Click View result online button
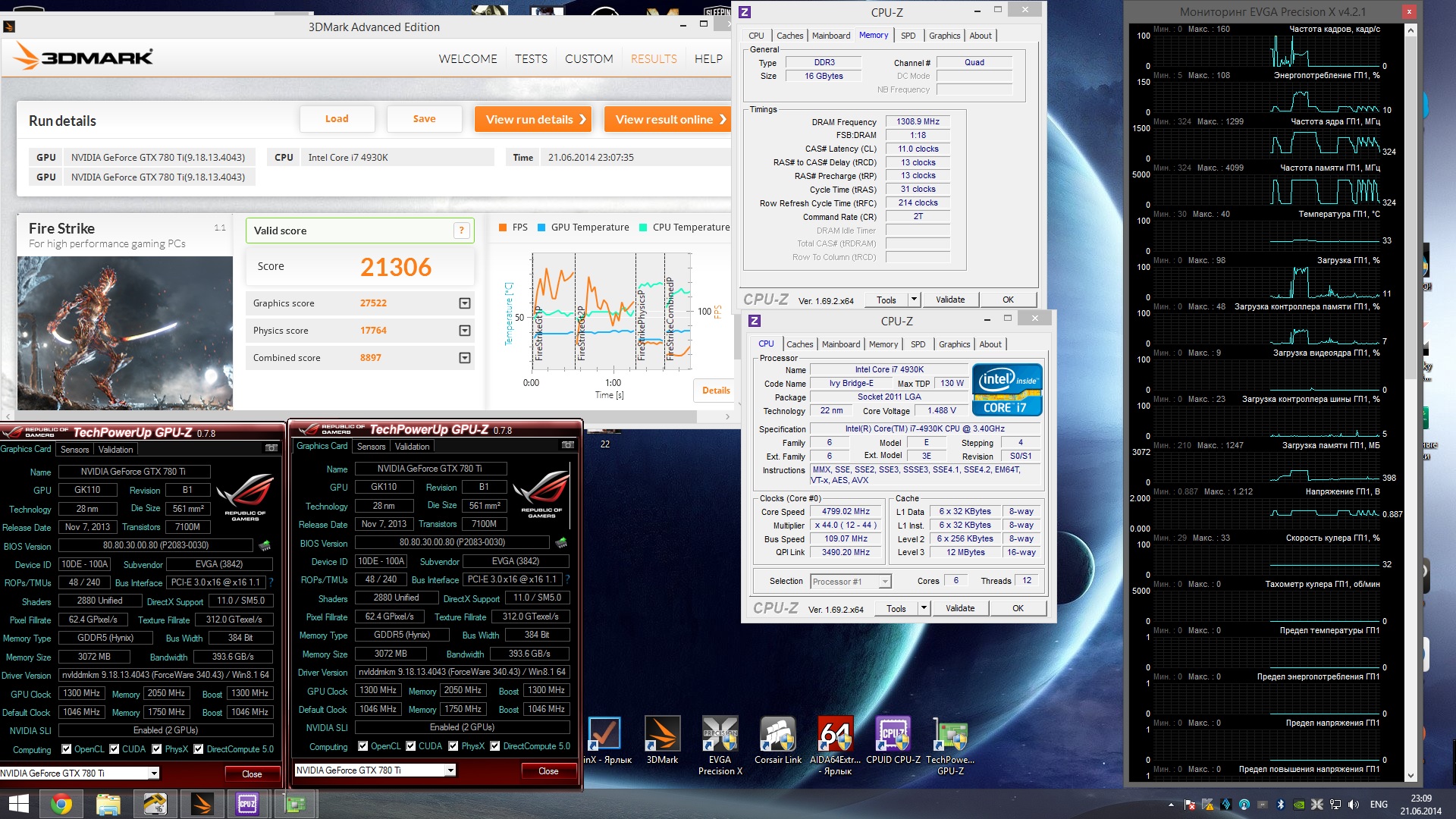The height and width of the screenshot is (819, 1456). 668,119
